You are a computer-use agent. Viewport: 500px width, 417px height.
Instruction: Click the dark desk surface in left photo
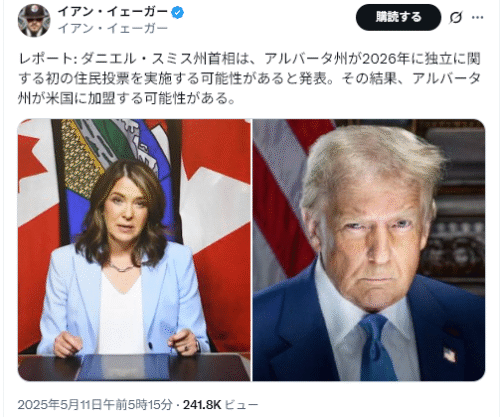tap(133, 368)
